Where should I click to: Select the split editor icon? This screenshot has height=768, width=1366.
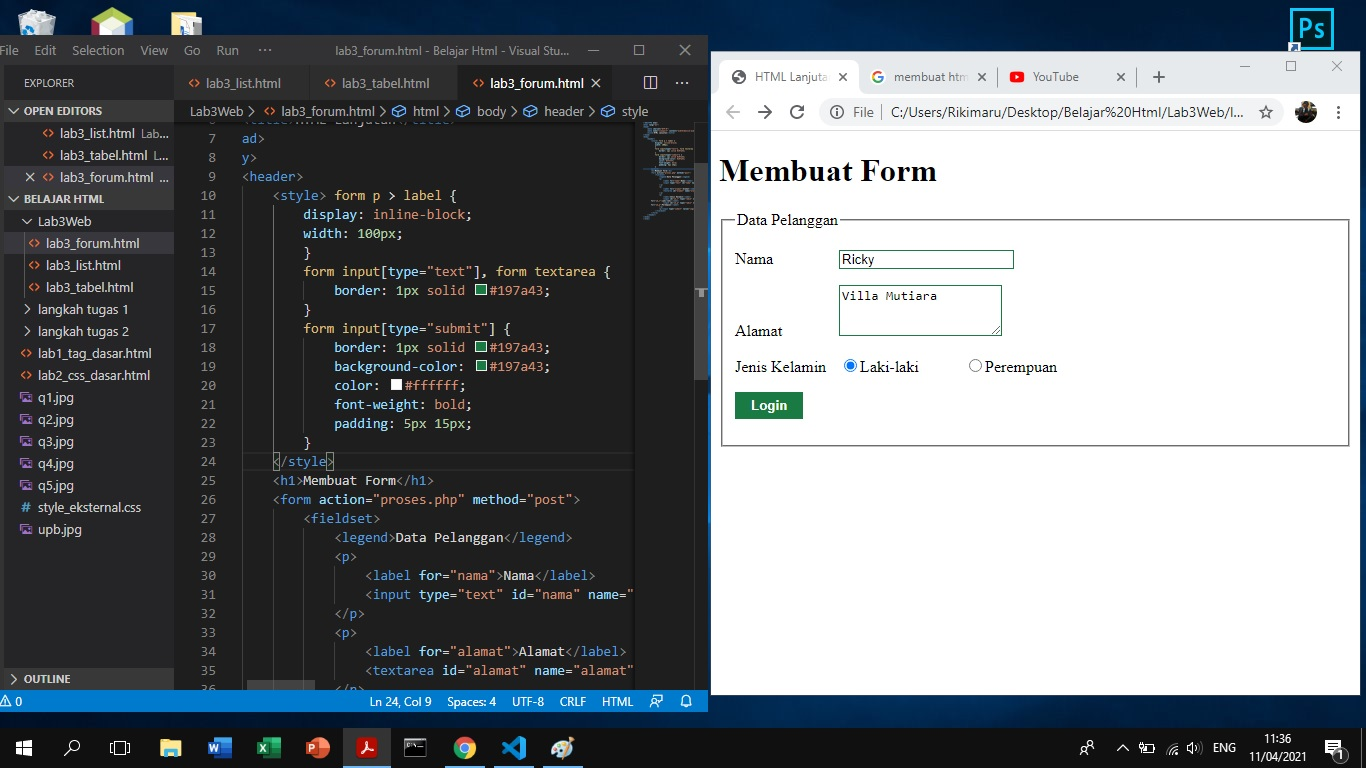click(x=651, y=83)
